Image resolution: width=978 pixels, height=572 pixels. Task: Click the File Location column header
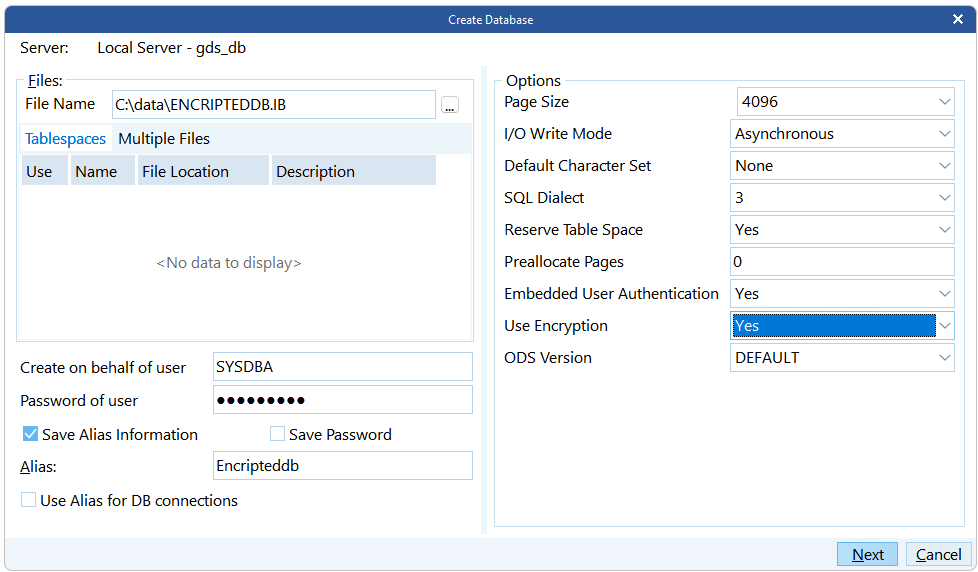203,171
